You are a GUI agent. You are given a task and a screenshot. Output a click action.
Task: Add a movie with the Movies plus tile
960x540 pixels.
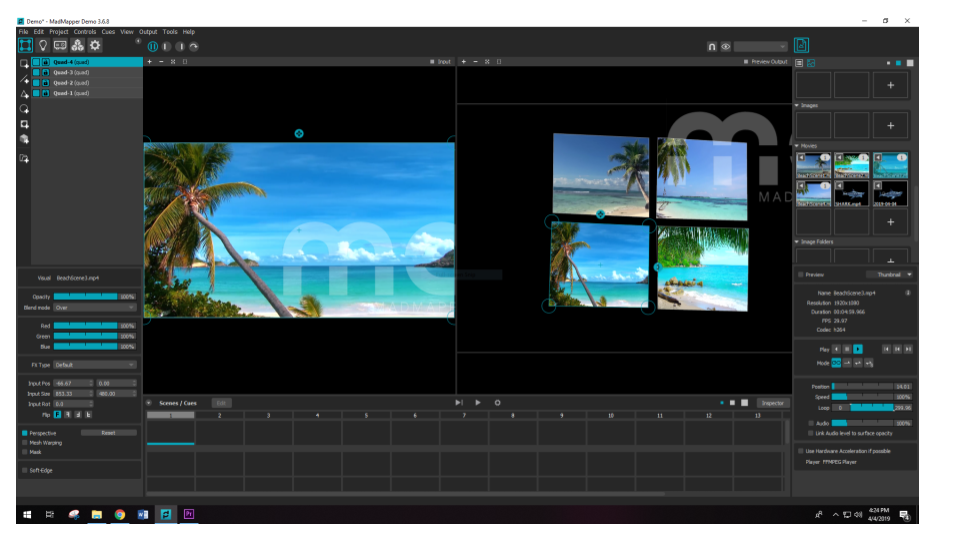pos(890,222)
